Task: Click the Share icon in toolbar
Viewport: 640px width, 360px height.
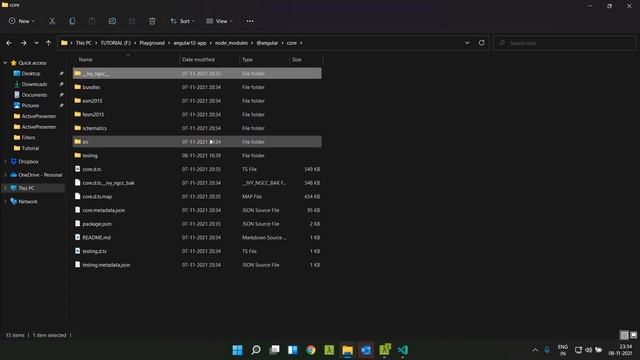Action: [132, 21]
